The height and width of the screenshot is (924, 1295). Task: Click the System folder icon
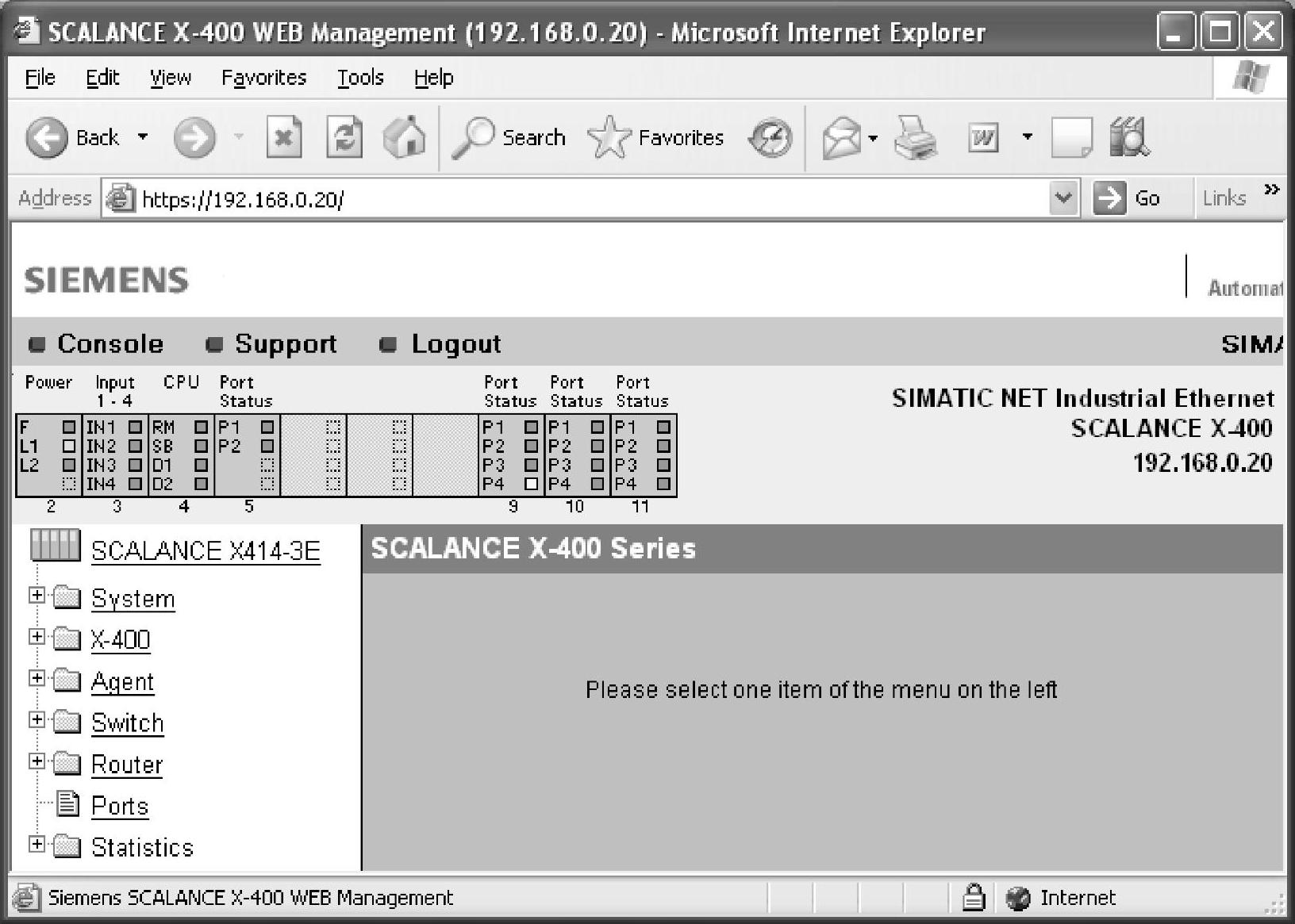(67, 597)
